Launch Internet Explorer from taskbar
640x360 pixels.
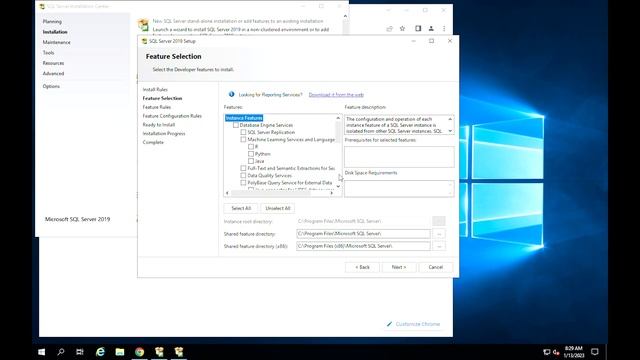click(x=100, y=352)
